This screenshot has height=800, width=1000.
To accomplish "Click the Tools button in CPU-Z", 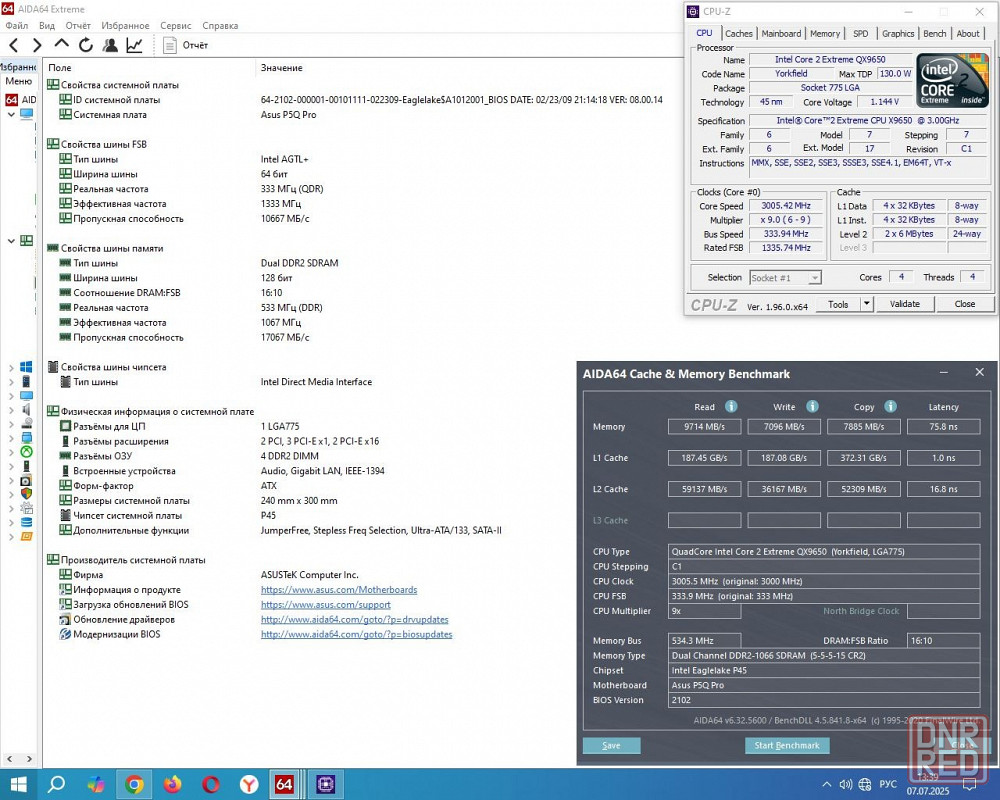I will point(837,304).
